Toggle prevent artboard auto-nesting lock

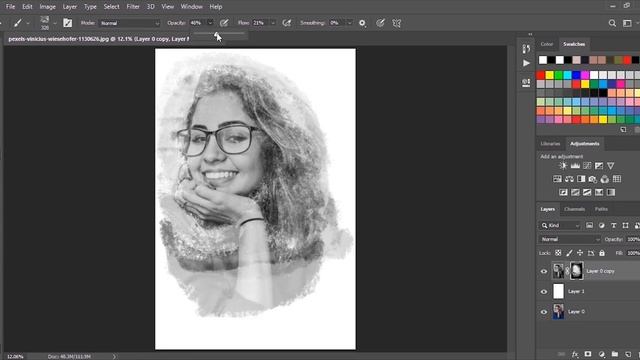591,253
